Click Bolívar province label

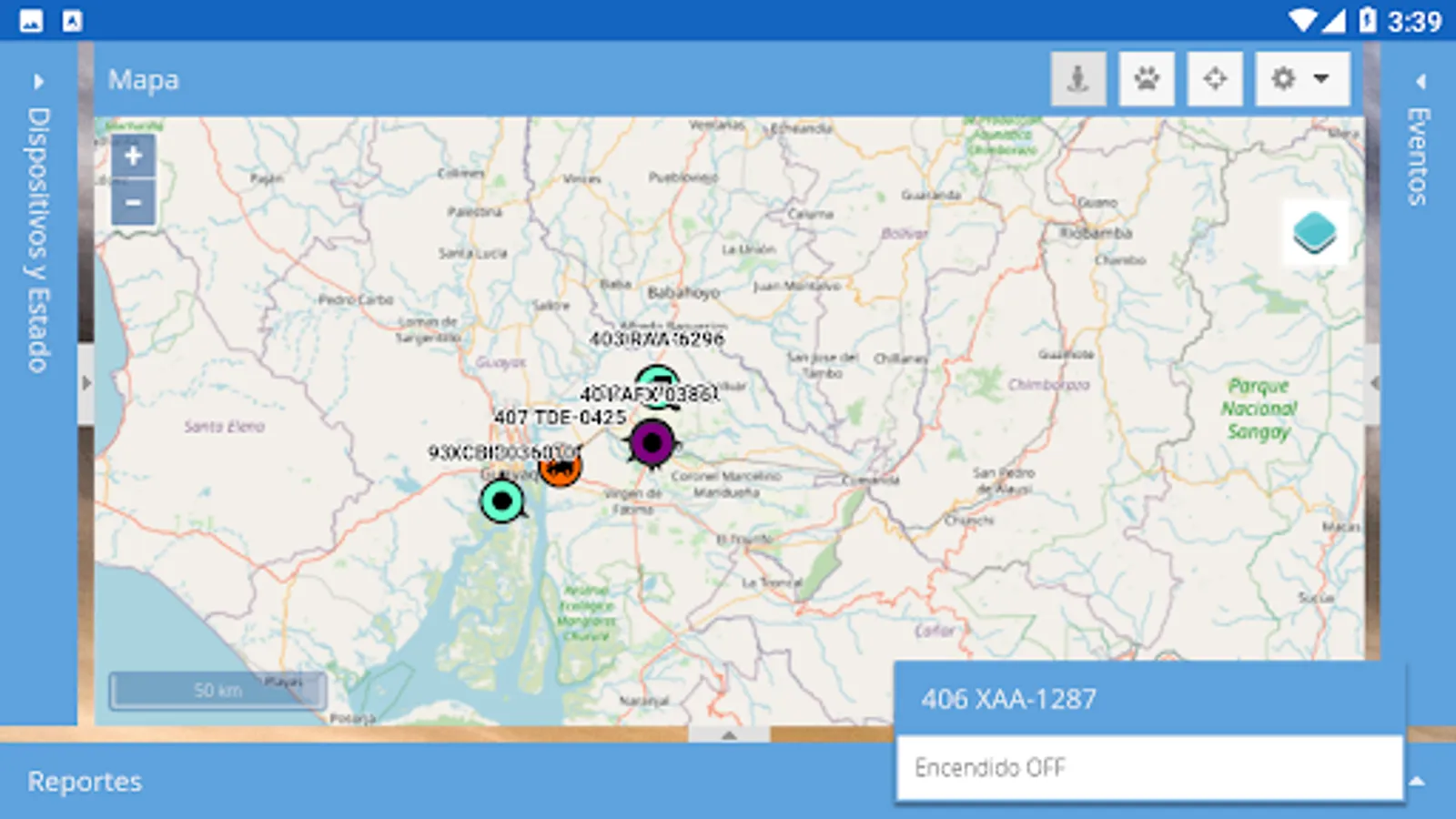[904, 234]
